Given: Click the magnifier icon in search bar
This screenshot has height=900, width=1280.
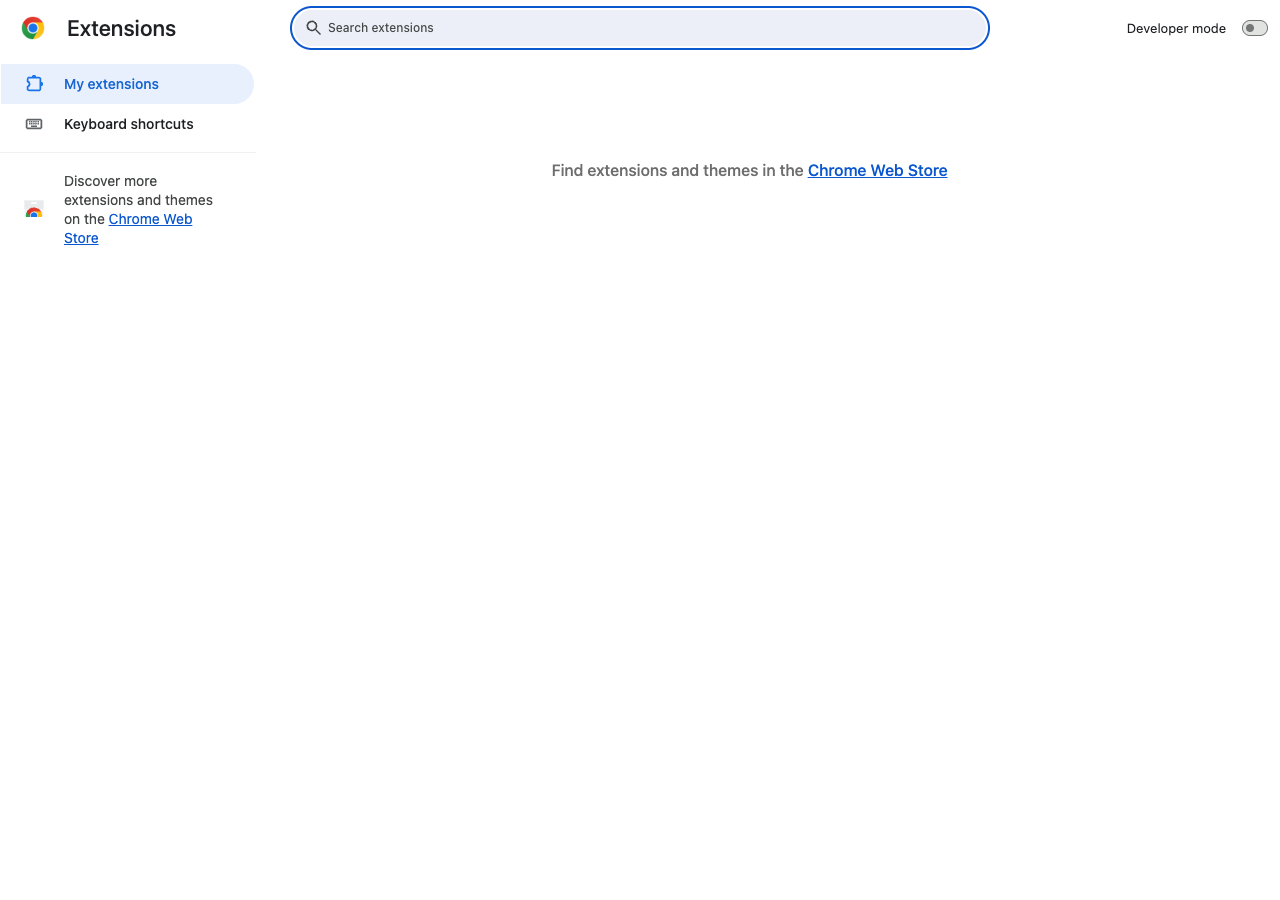Looking at the screenshot, I should click(313, 28).
